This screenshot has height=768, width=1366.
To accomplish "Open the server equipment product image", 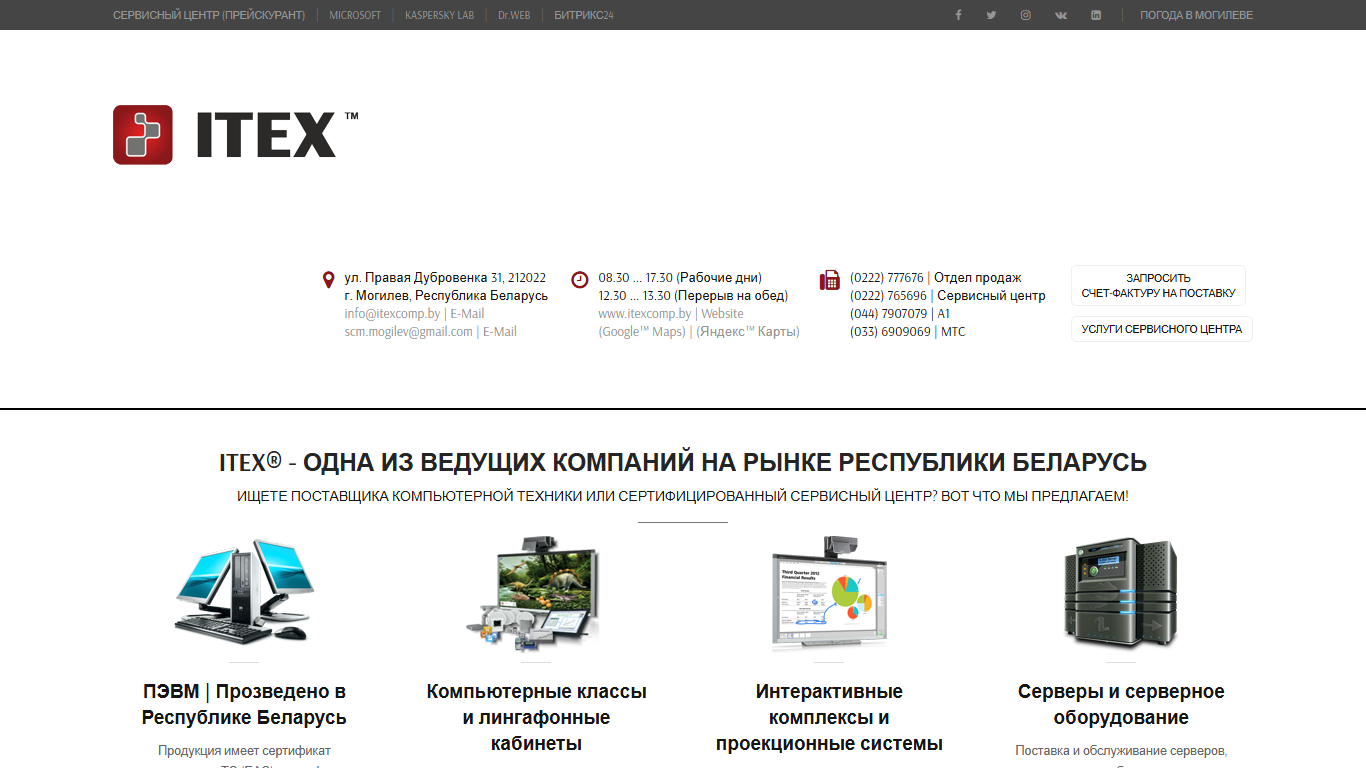I will tap(1121, 592).
